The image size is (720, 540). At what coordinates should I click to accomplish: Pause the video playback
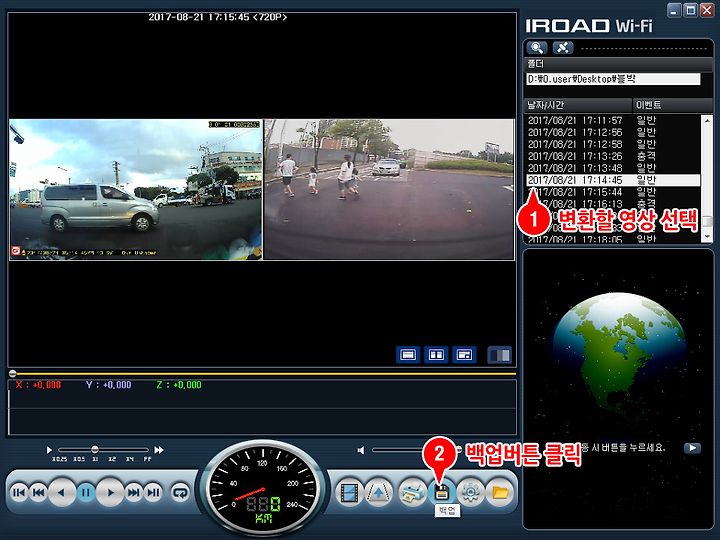click(86, 493)
